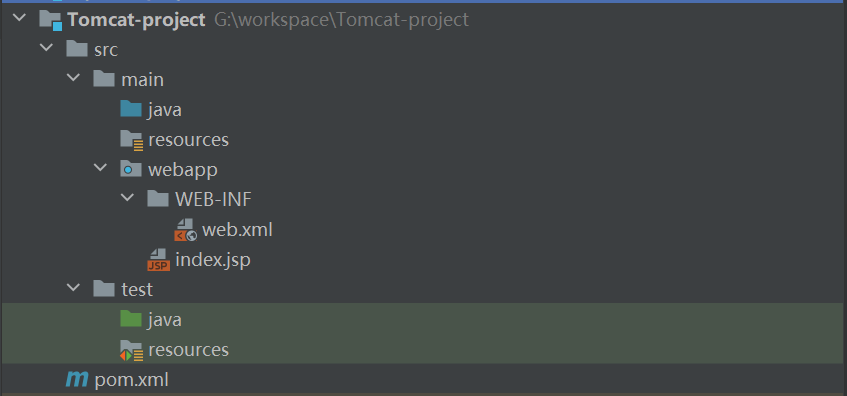Click the web.xml descriptor file icon

point(185,230)
